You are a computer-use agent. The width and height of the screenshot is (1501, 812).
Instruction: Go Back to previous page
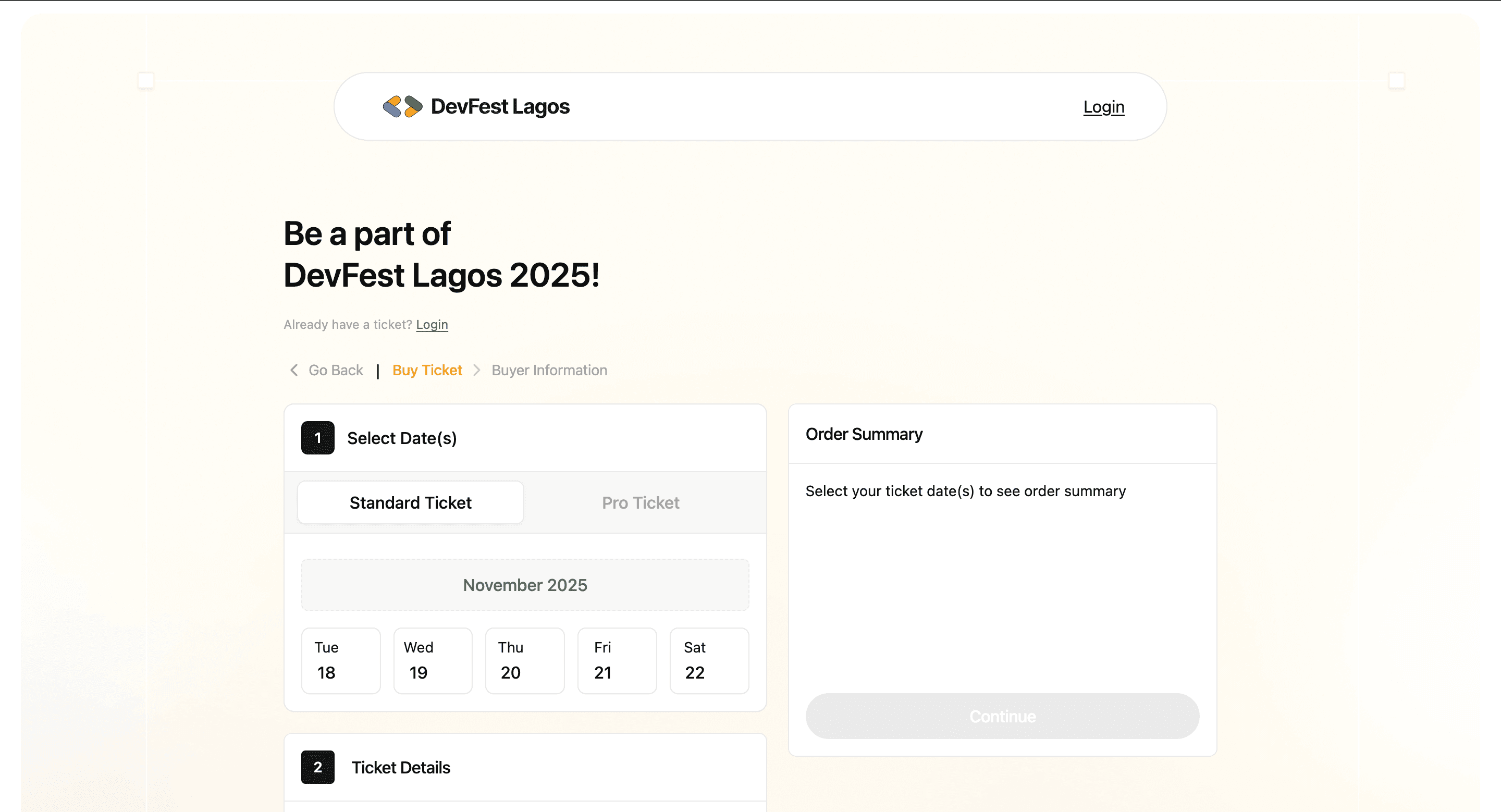(336, 371)
